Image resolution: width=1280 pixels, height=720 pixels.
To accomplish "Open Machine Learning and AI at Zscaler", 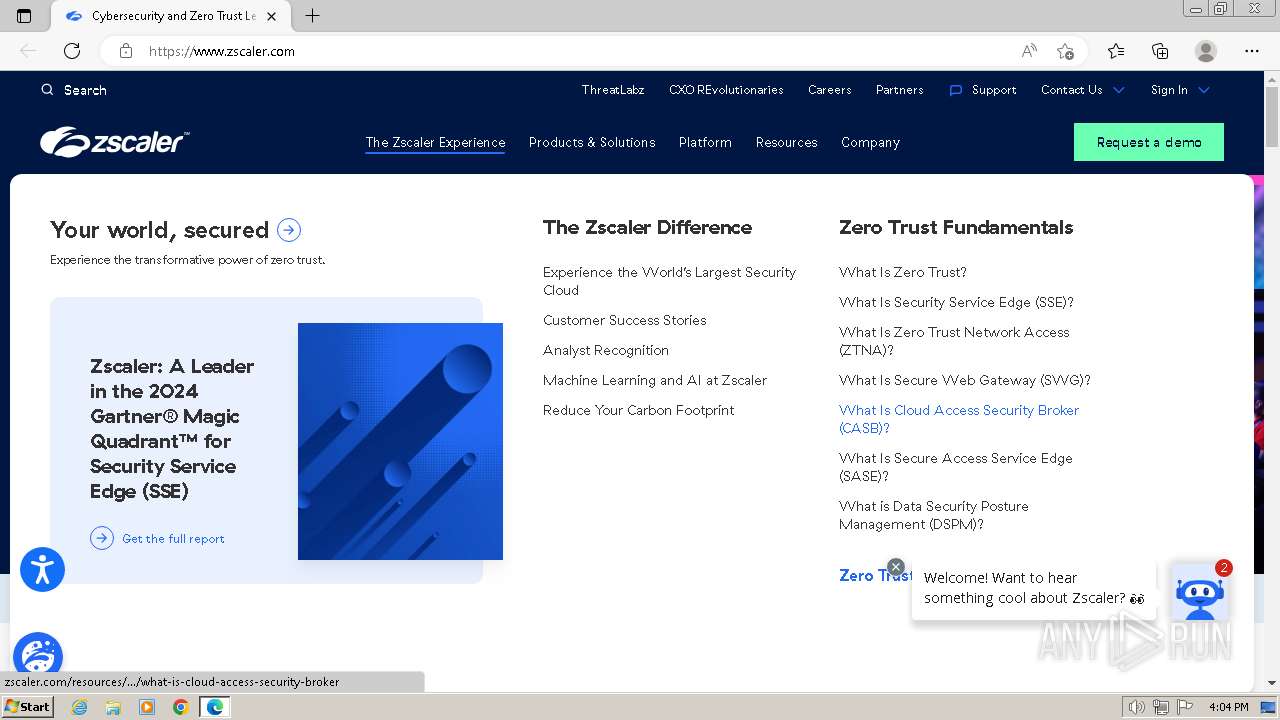I will (x=655, y=380).
